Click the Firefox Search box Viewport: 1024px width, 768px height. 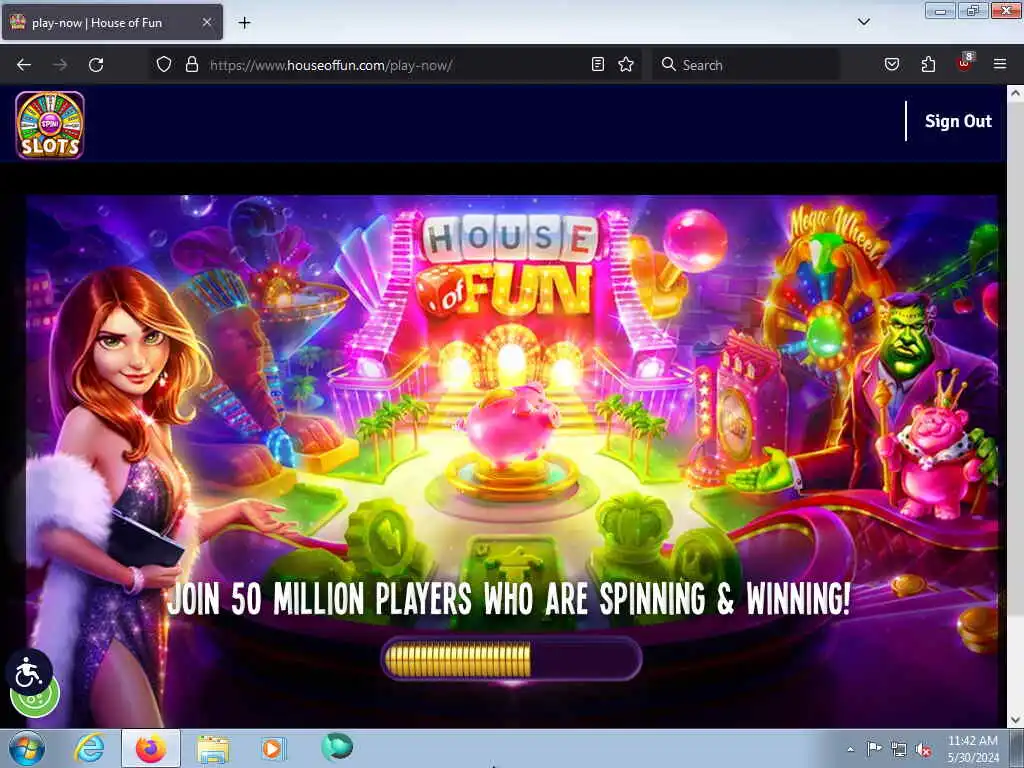coord(746,65)
